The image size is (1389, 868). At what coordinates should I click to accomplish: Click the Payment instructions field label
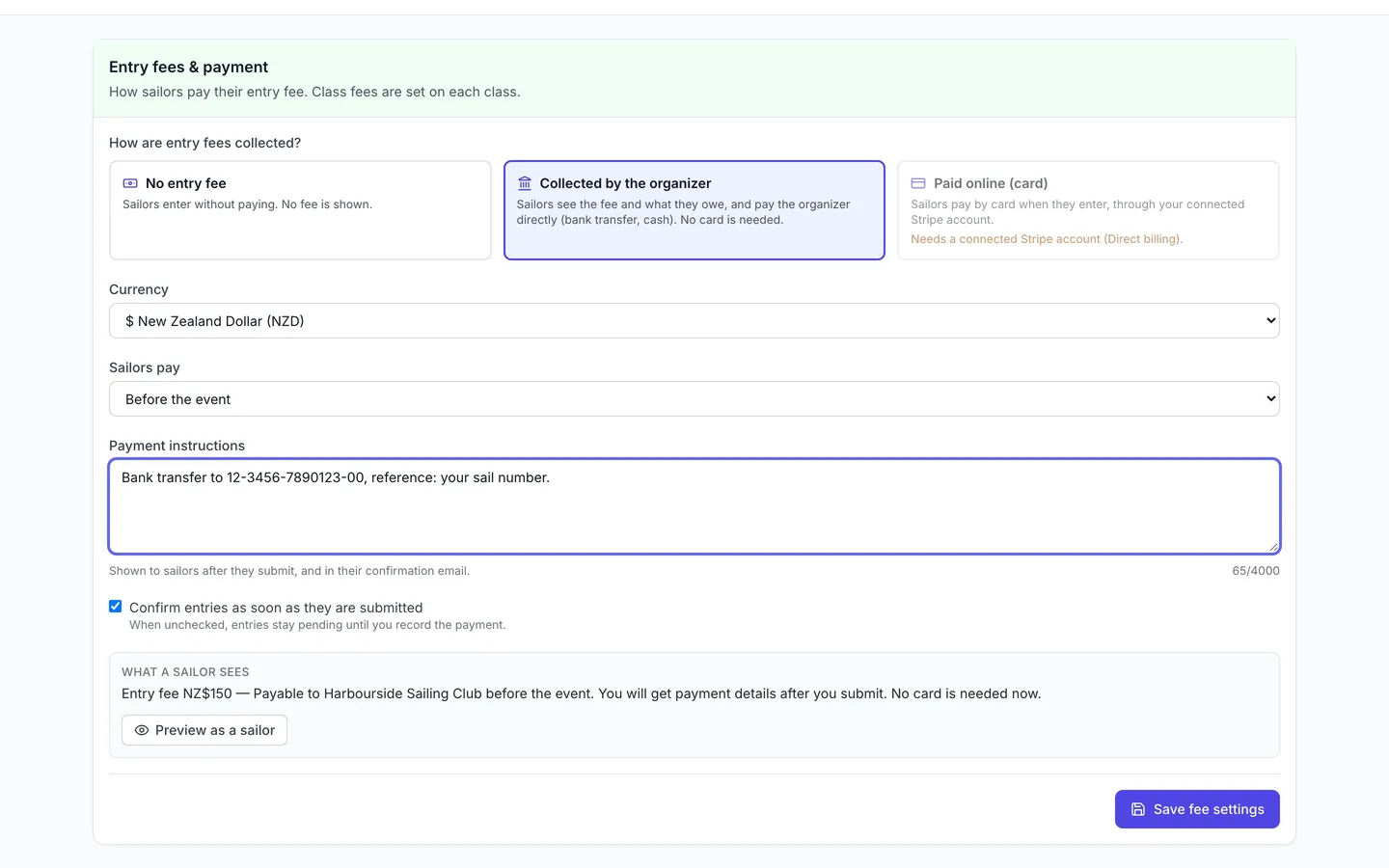point(177,446)
